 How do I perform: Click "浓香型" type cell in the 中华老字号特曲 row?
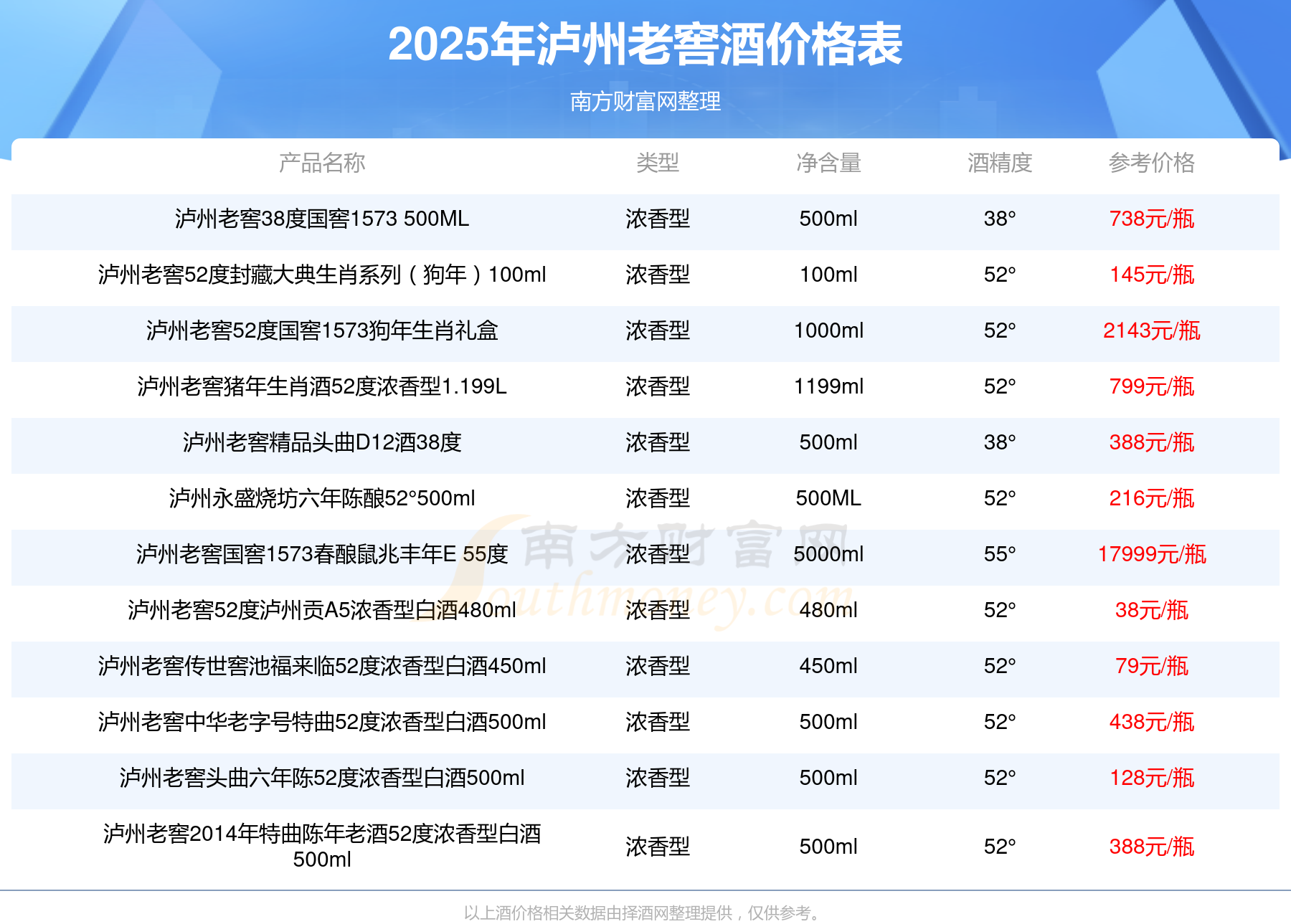point(658,722)
